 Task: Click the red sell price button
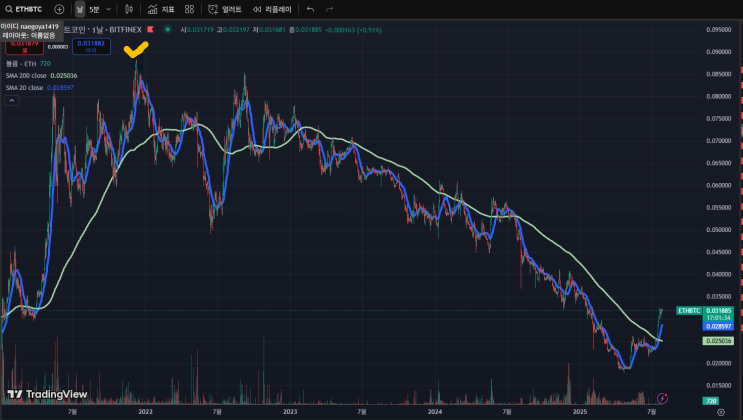(24, 46)
